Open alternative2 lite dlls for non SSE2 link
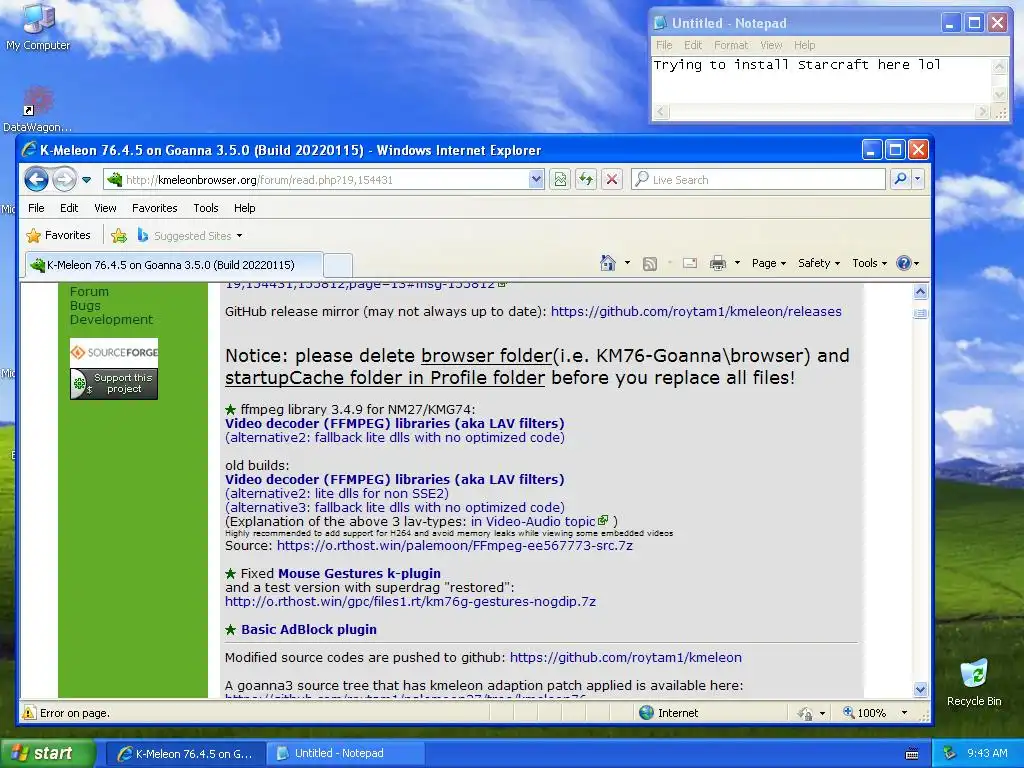Screen dimensions: 1024x768 [x=337, y=493]
